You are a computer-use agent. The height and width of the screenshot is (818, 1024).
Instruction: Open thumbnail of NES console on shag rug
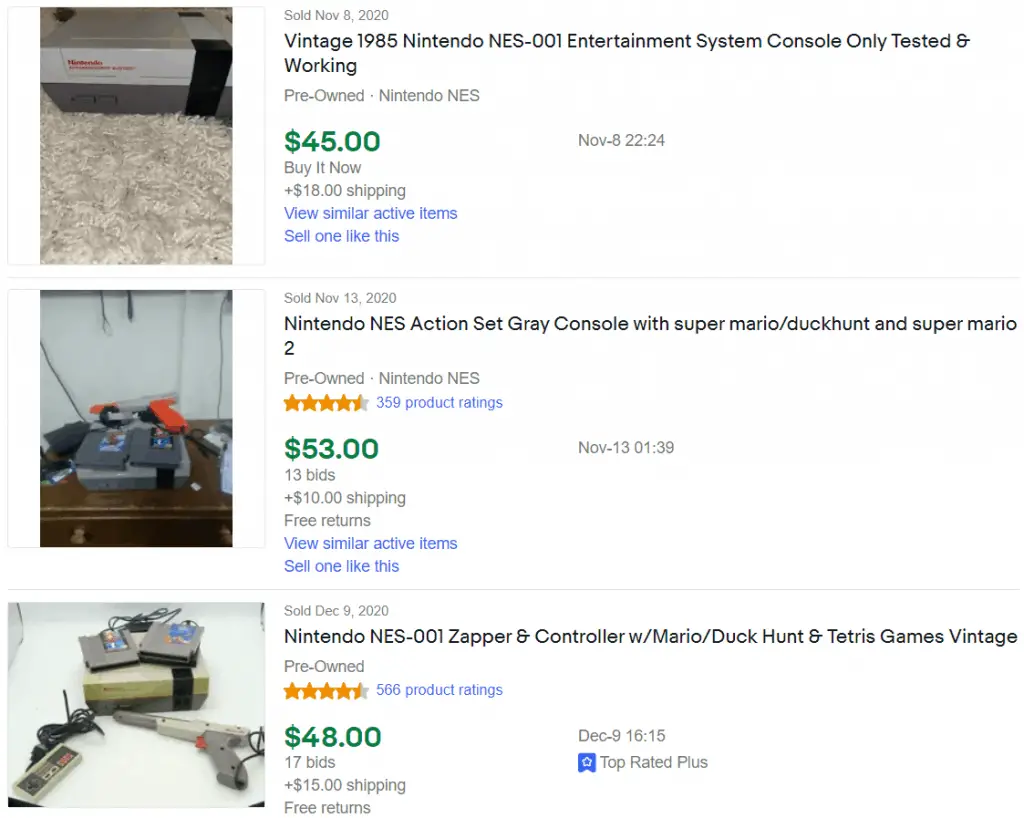click(x=136, y=136)
